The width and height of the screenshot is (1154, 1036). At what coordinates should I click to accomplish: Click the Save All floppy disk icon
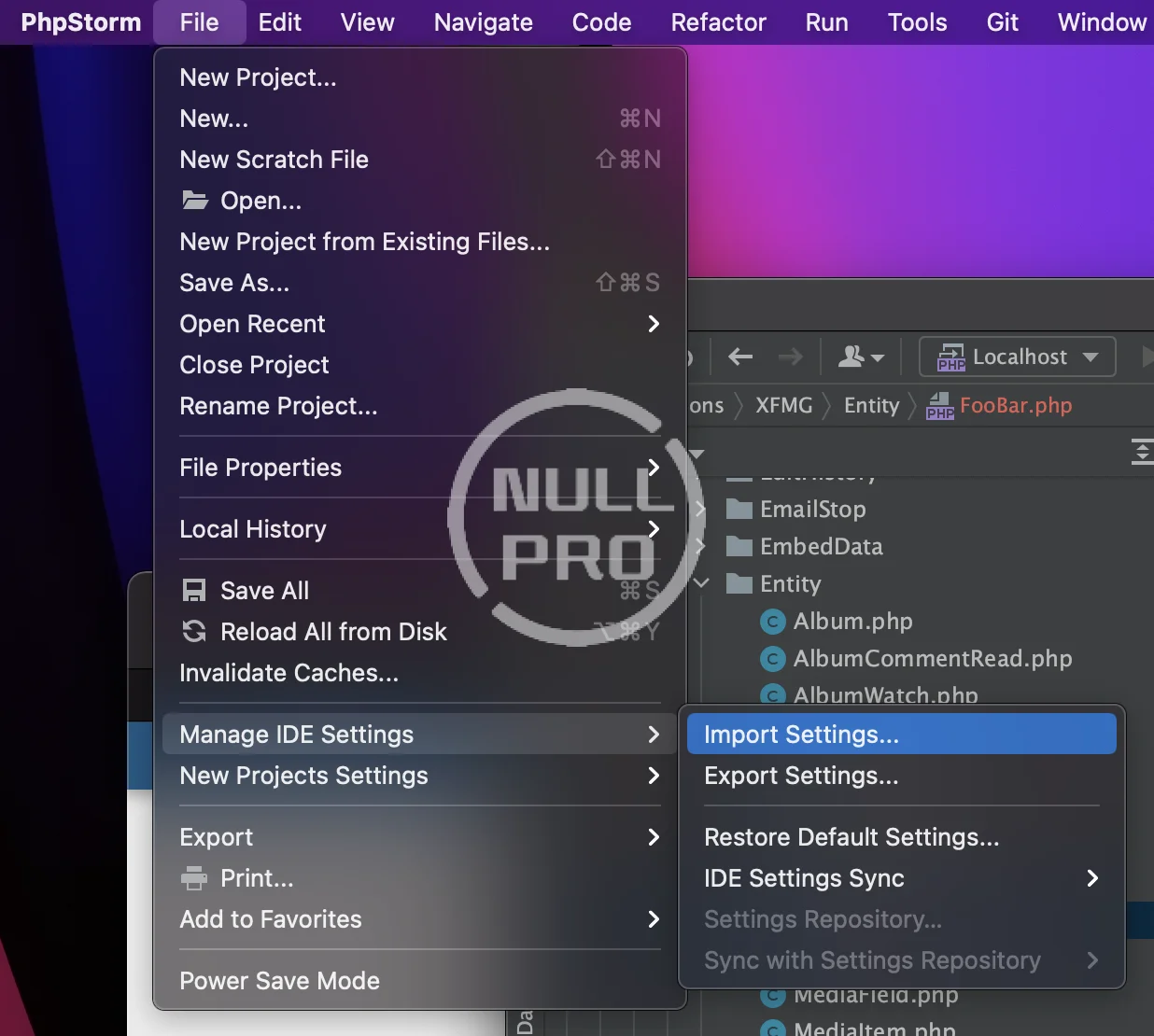click(x=194, y=591)
